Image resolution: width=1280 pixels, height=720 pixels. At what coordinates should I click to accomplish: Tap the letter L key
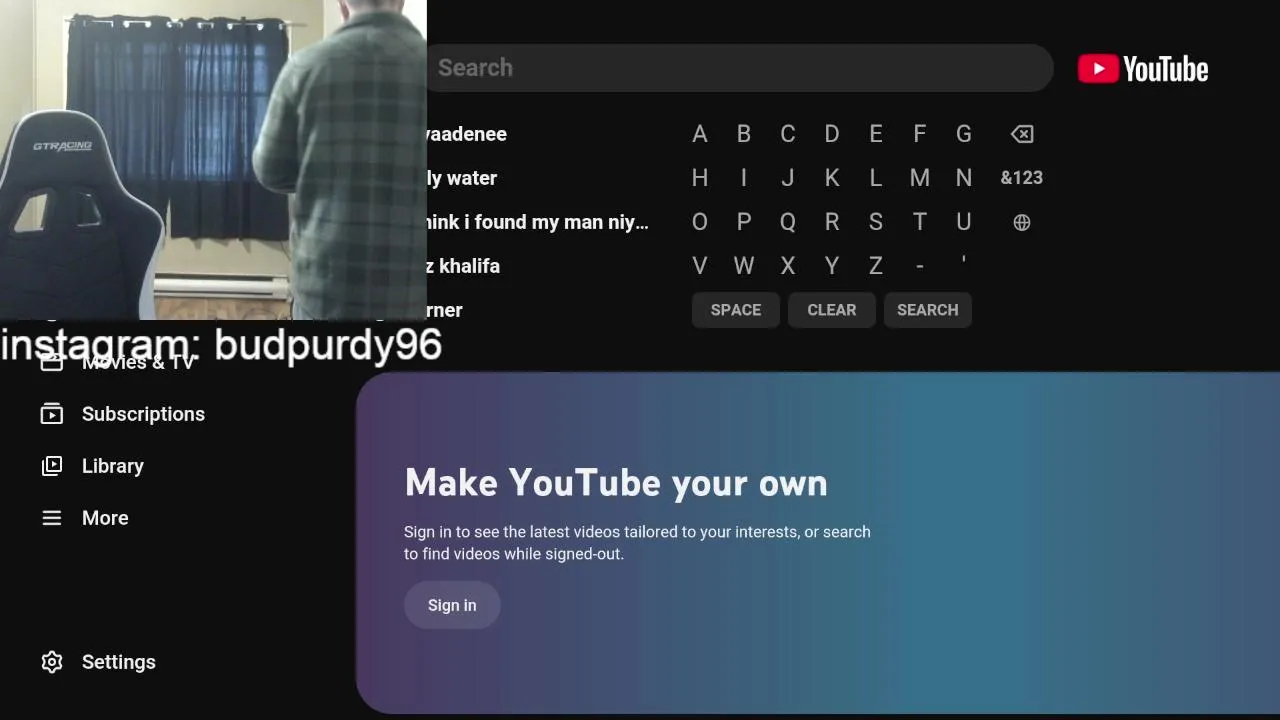[876, 178]
